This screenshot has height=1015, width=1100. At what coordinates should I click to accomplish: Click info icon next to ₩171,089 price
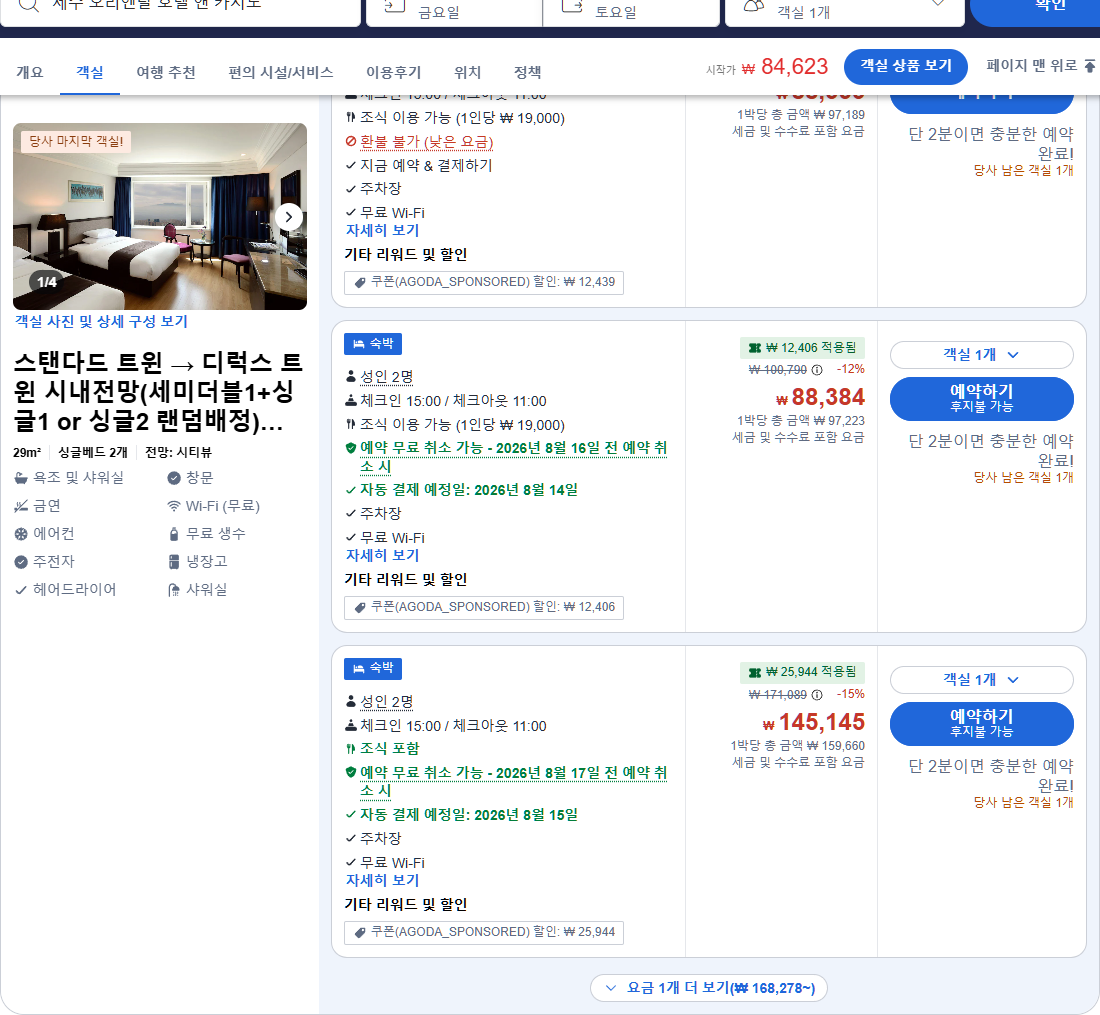(817, 694)
